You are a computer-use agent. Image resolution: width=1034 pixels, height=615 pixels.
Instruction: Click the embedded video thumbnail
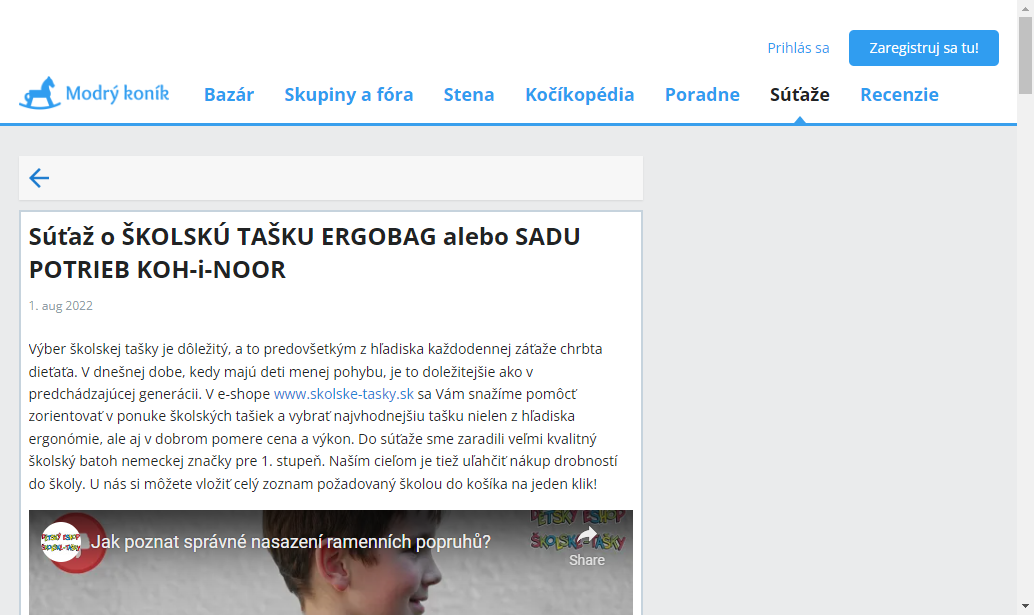tap(331, 563)
